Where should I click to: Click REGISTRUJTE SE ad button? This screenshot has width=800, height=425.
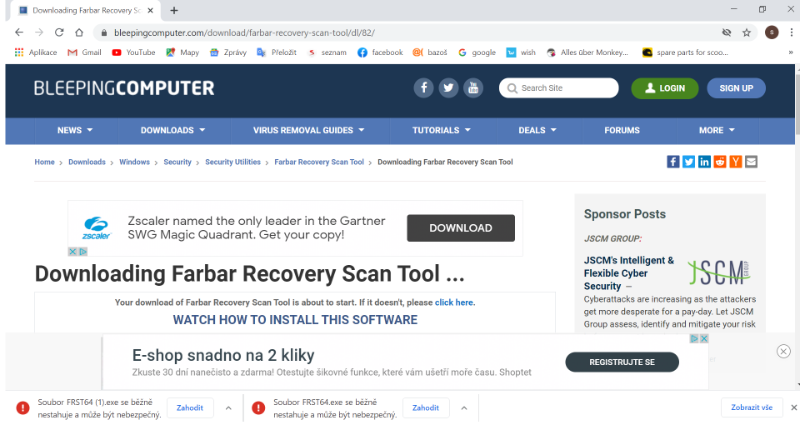click(622, 362)
